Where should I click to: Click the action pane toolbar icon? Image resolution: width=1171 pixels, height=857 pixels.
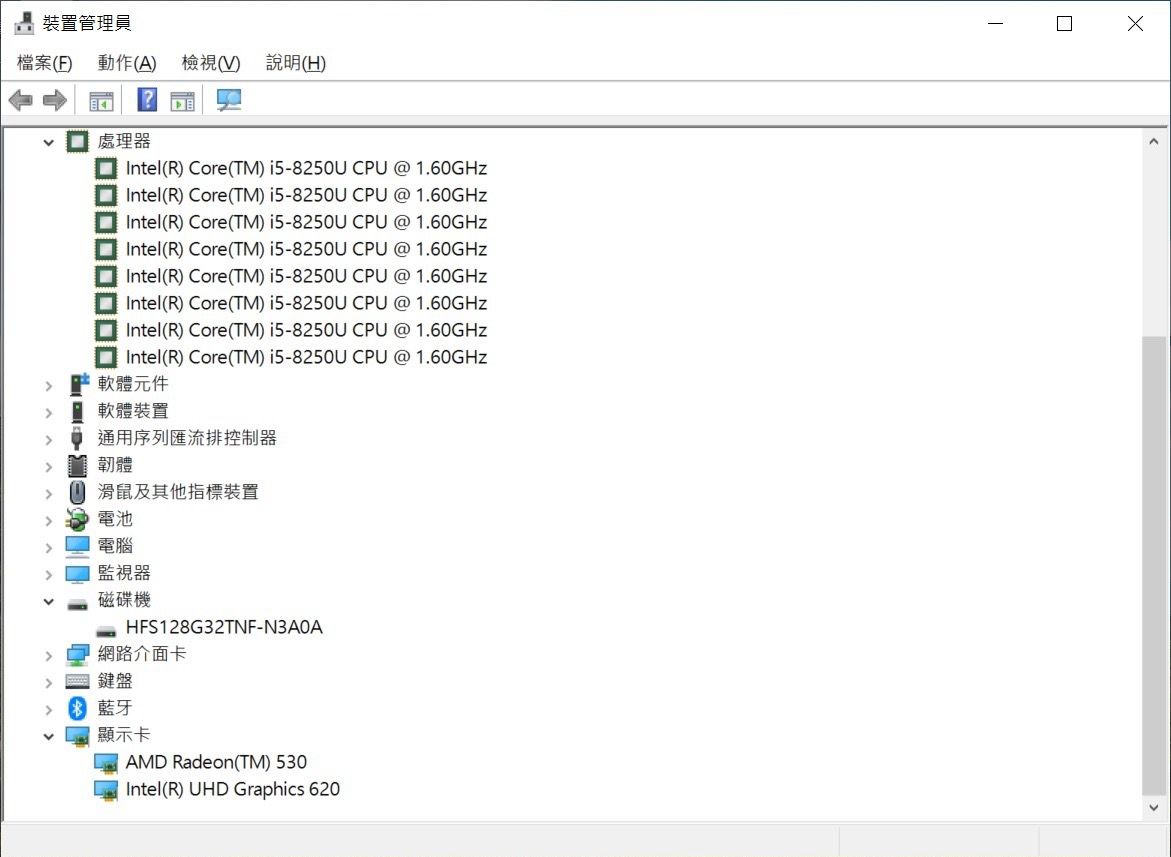pyautogui.click(x=182, y=100)
